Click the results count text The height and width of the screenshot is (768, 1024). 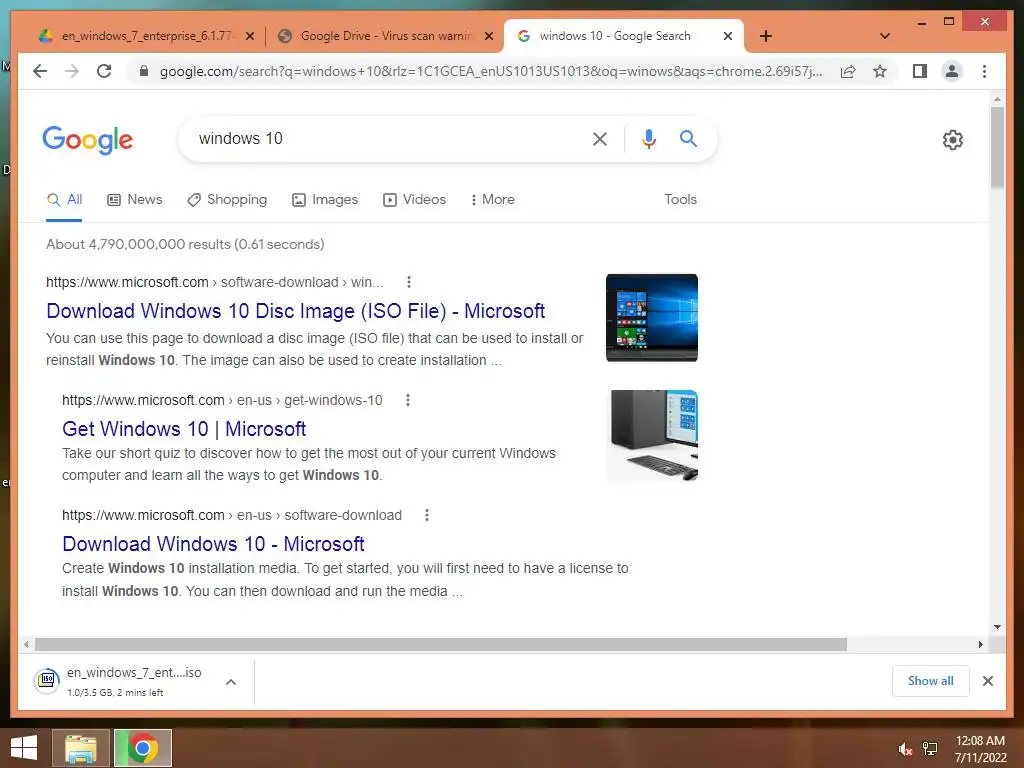coord(185,244)
